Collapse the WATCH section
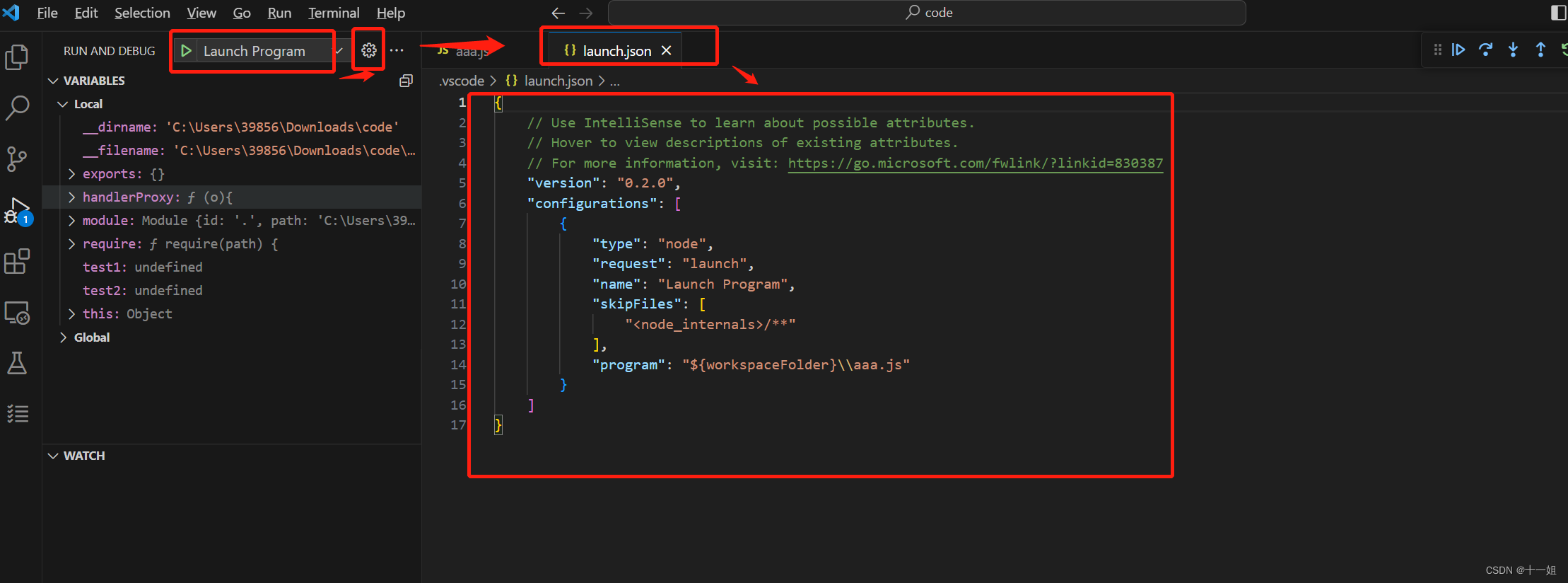The image size is (1568, 583). (53, 456)
